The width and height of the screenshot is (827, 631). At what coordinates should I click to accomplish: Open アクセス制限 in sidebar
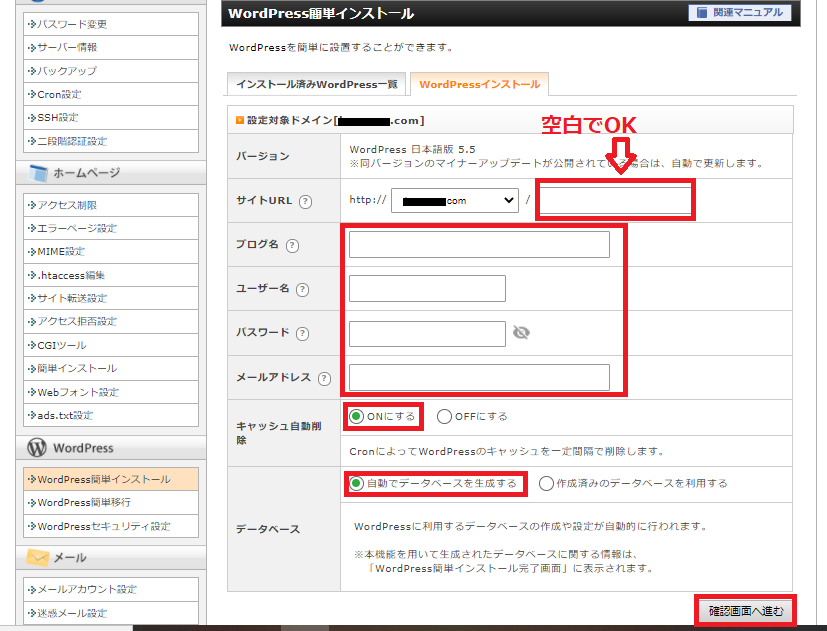(x=111, y=205)
